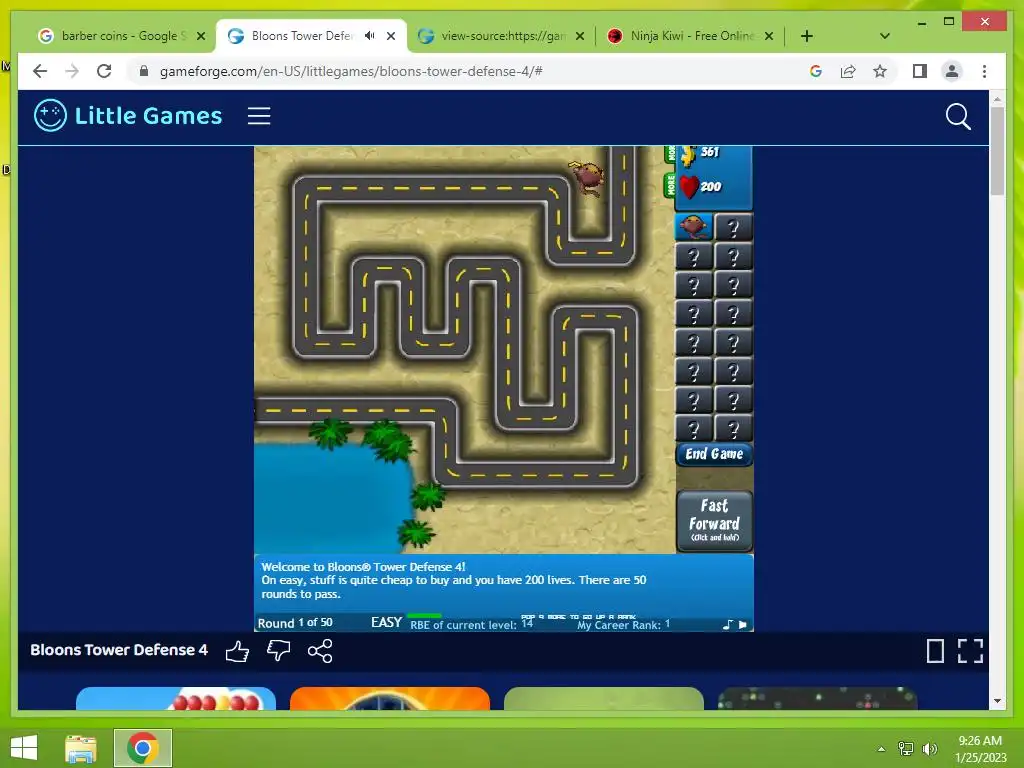This screenshot has height=768, width=1024.
Task: Reload the current page
Action: (104, 71)
